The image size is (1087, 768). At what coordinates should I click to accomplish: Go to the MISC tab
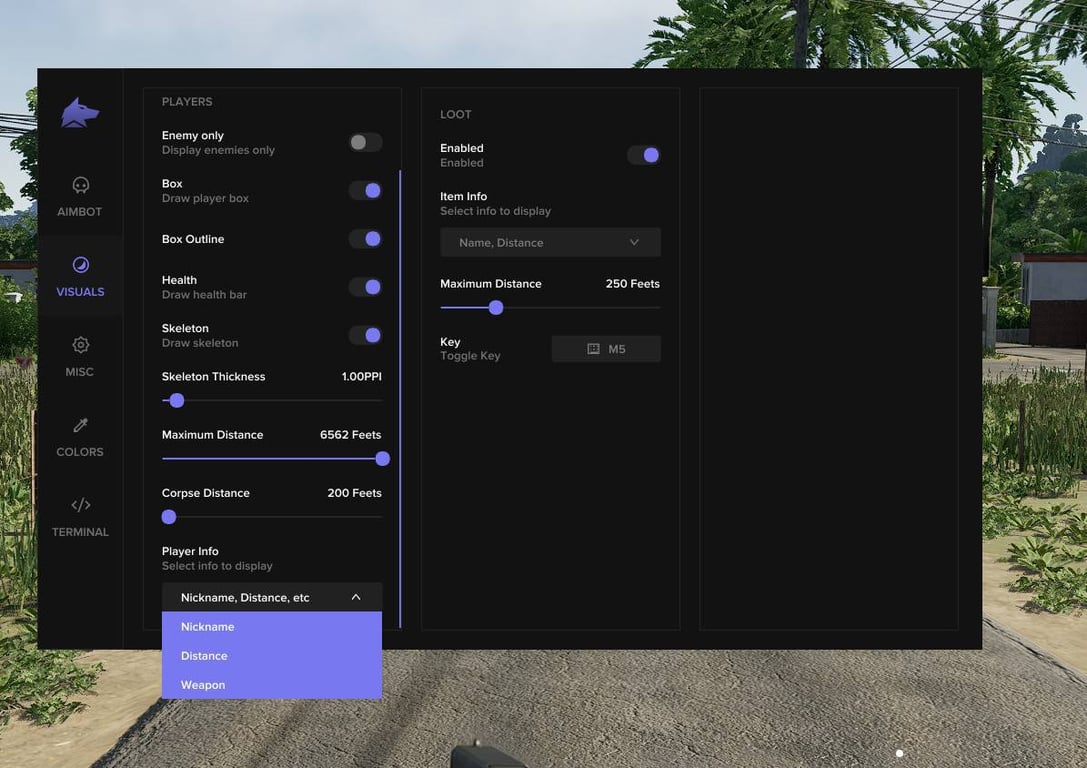coord(80,356)
